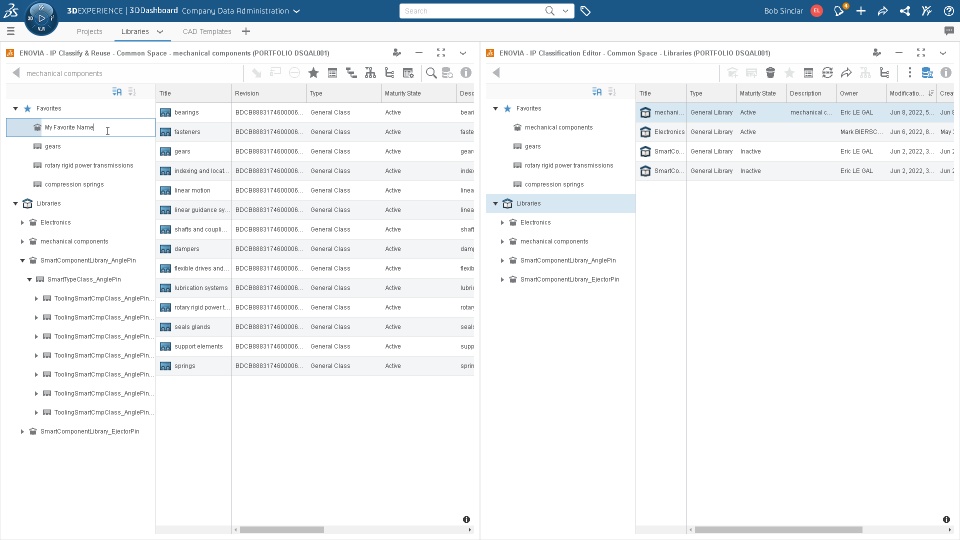
Task: Open the hamburger menu below the compass
Action: point(10,31)
